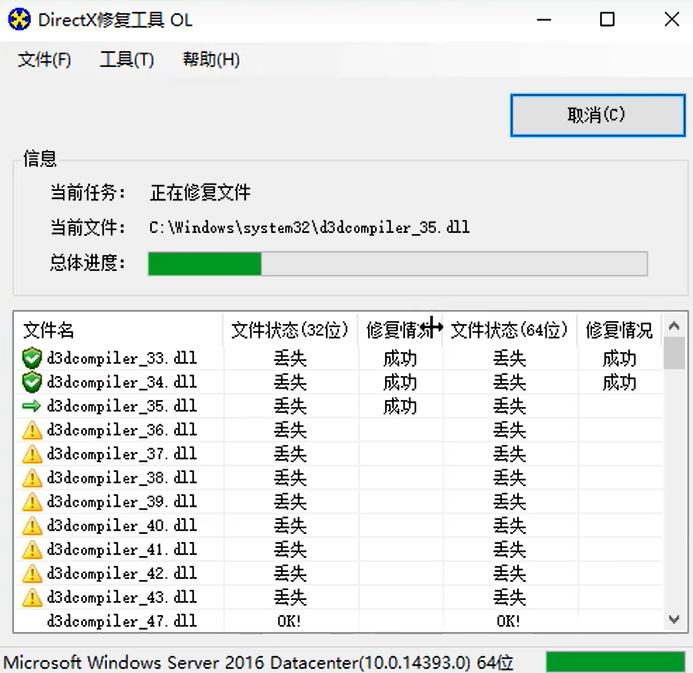
Task: Click the 文件名 column header
Action: (x=118, y=330)
